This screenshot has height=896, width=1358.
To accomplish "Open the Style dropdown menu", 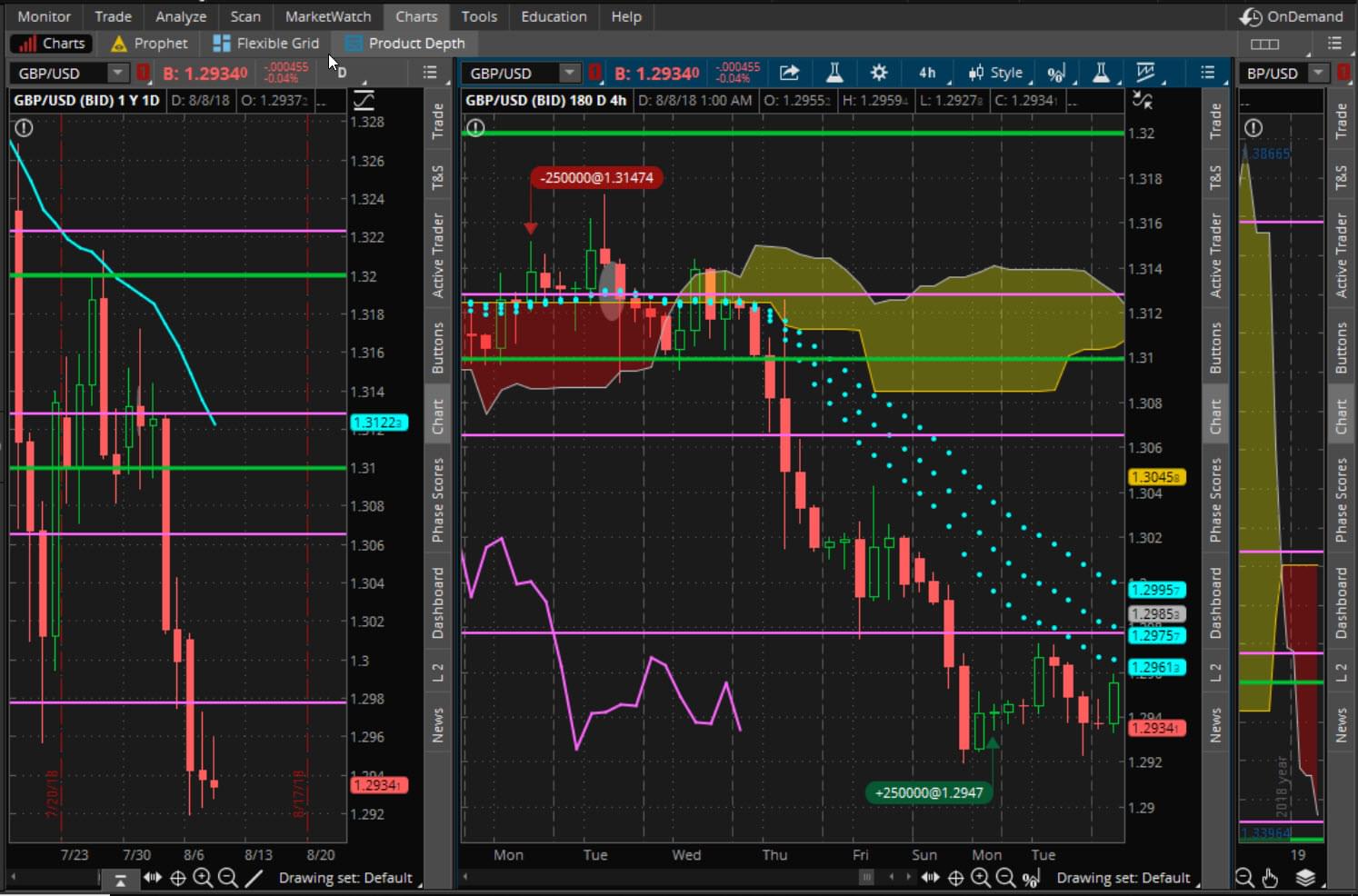I will pyautogui.click(x=996, y=73).
